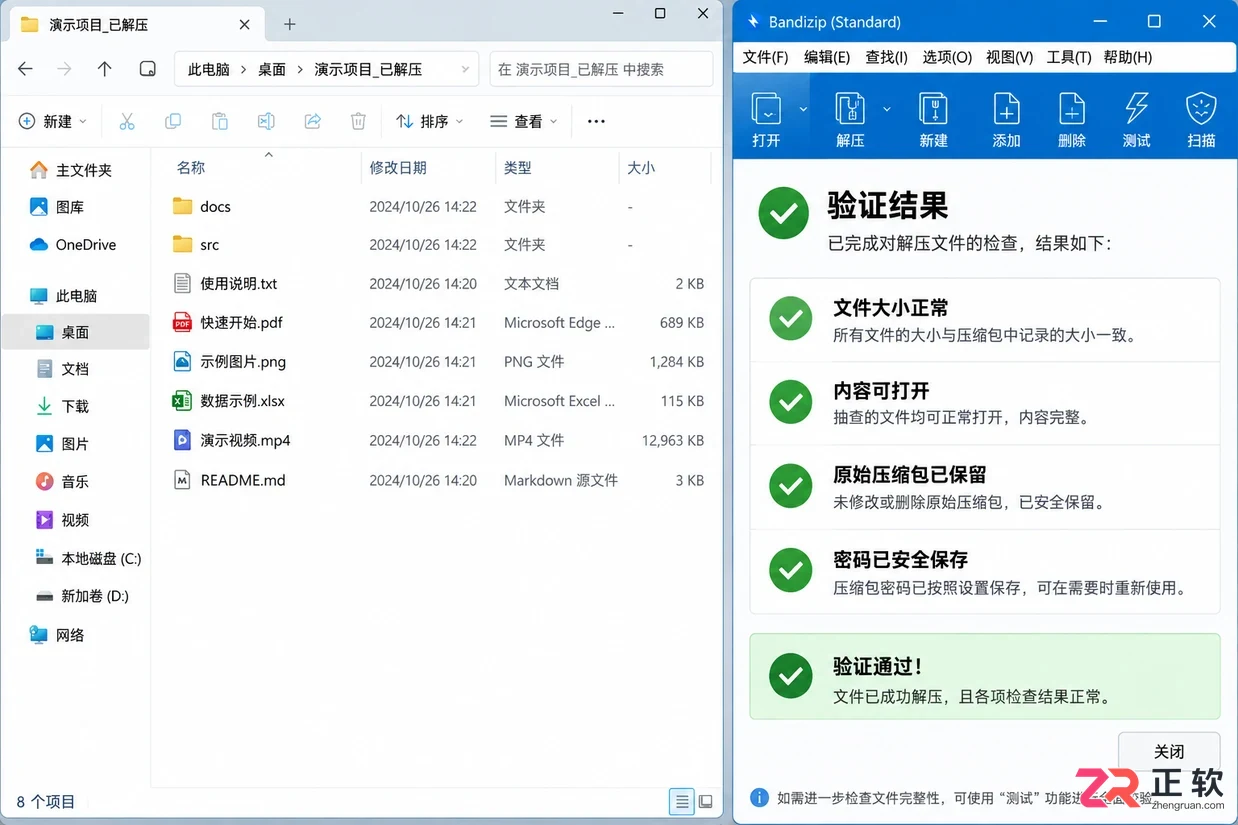This screenshot has width=1238, height=825.
Task: Expand the address bar history dropdown
Action: pos(465,69)
